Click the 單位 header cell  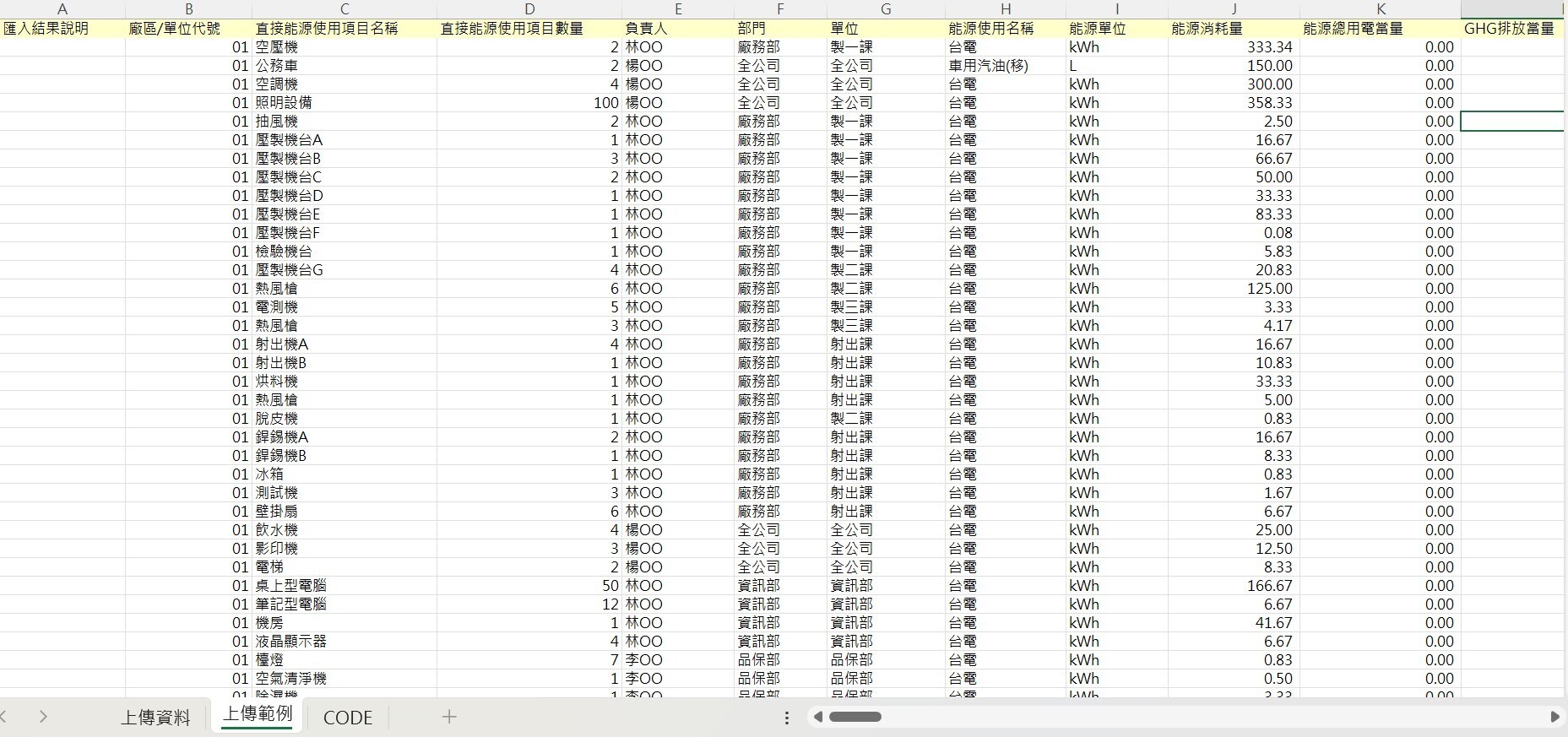[886, 28]
